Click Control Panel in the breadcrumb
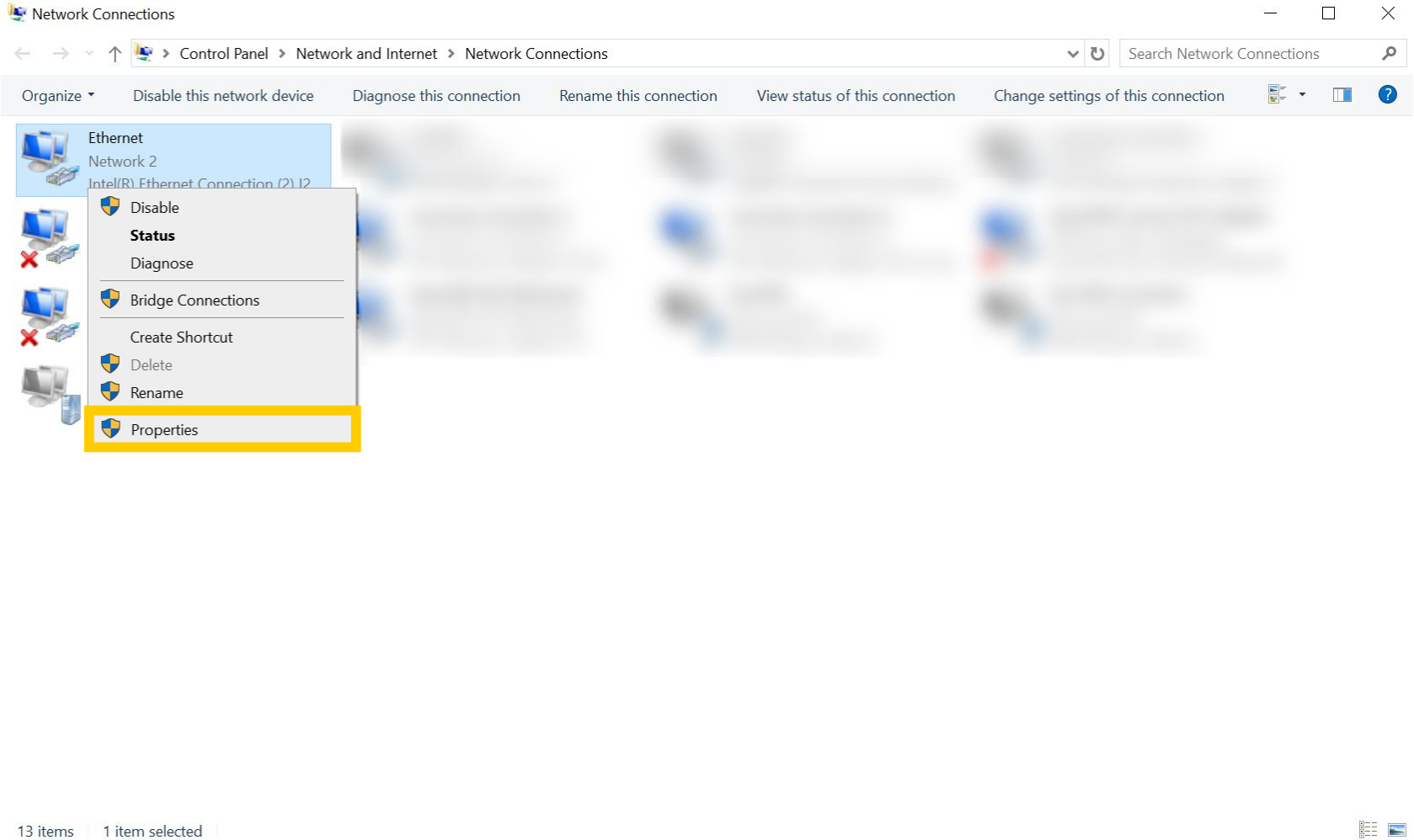The width and height of the screenshot is (1414, 840). tap(223, 54)
